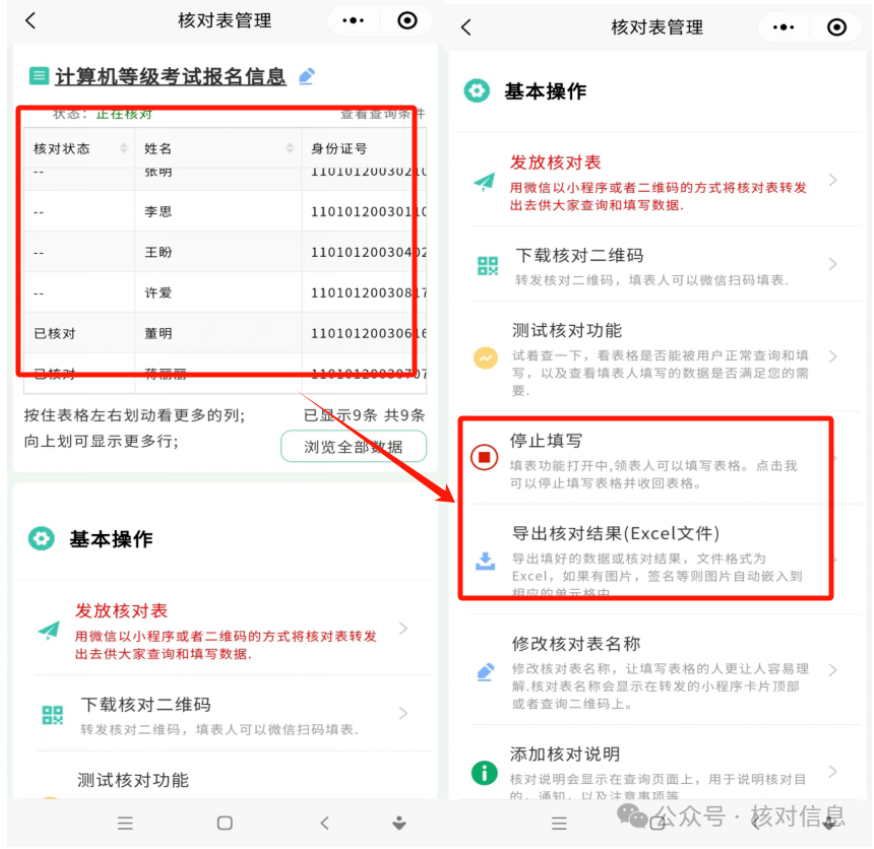The width and height of the screenshot is (874, 849).
Task: Tap the blue export download icon
Action: pyautogui.click(x=485, y=561)
